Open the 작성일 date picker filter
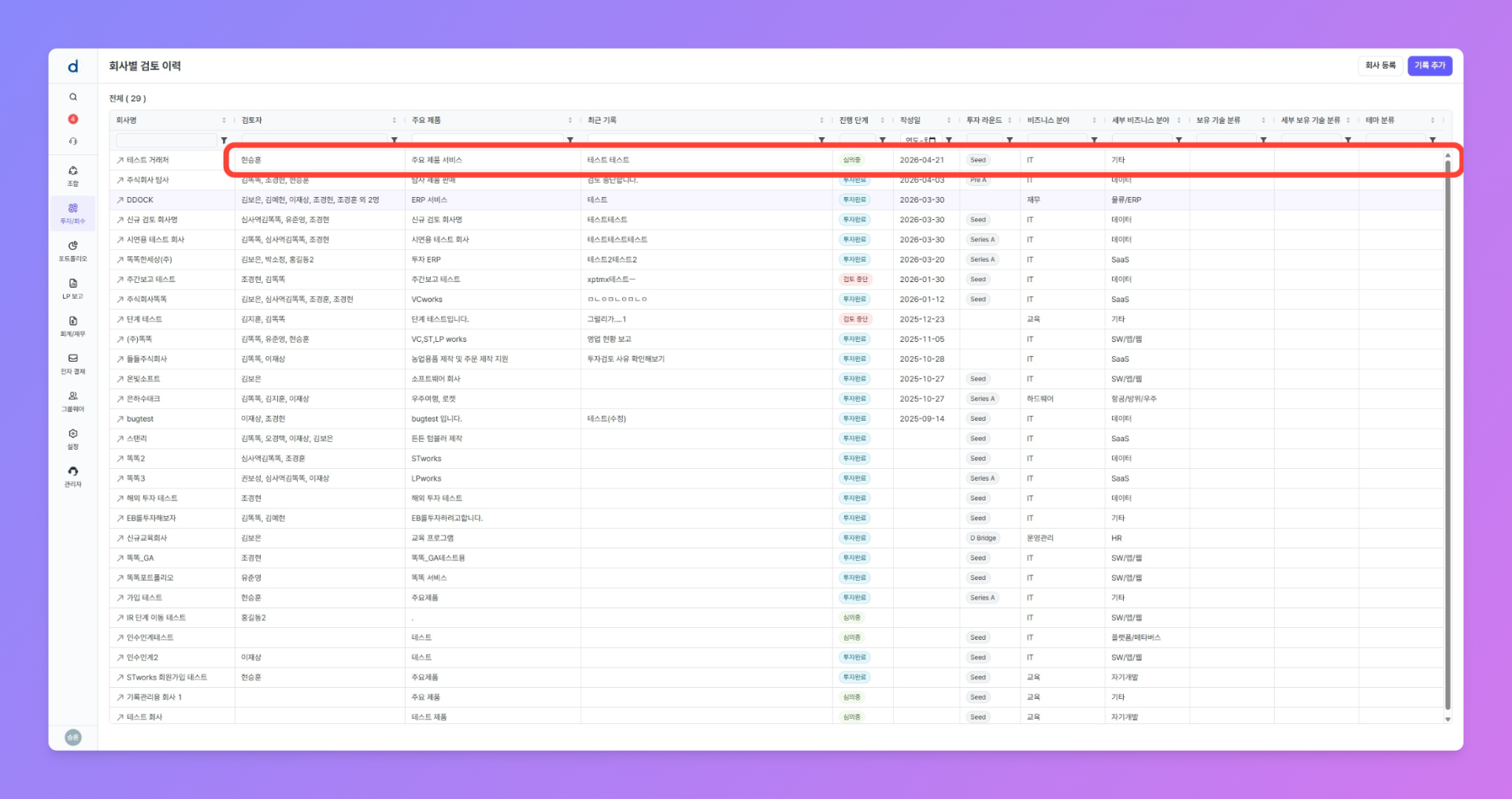Image resolution: width=1512 pixels, height=799 pixels. pos(932,140)
